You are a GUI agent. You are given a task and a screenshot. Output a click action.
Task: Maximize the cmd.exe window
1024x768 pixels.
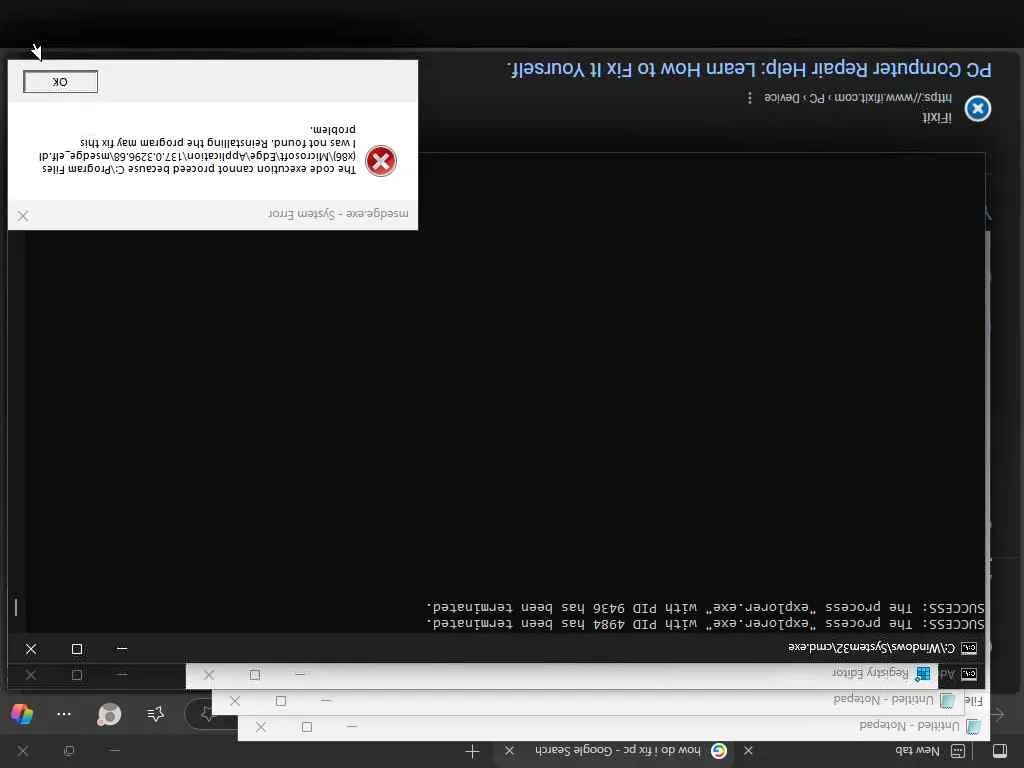tap(77, 648)
